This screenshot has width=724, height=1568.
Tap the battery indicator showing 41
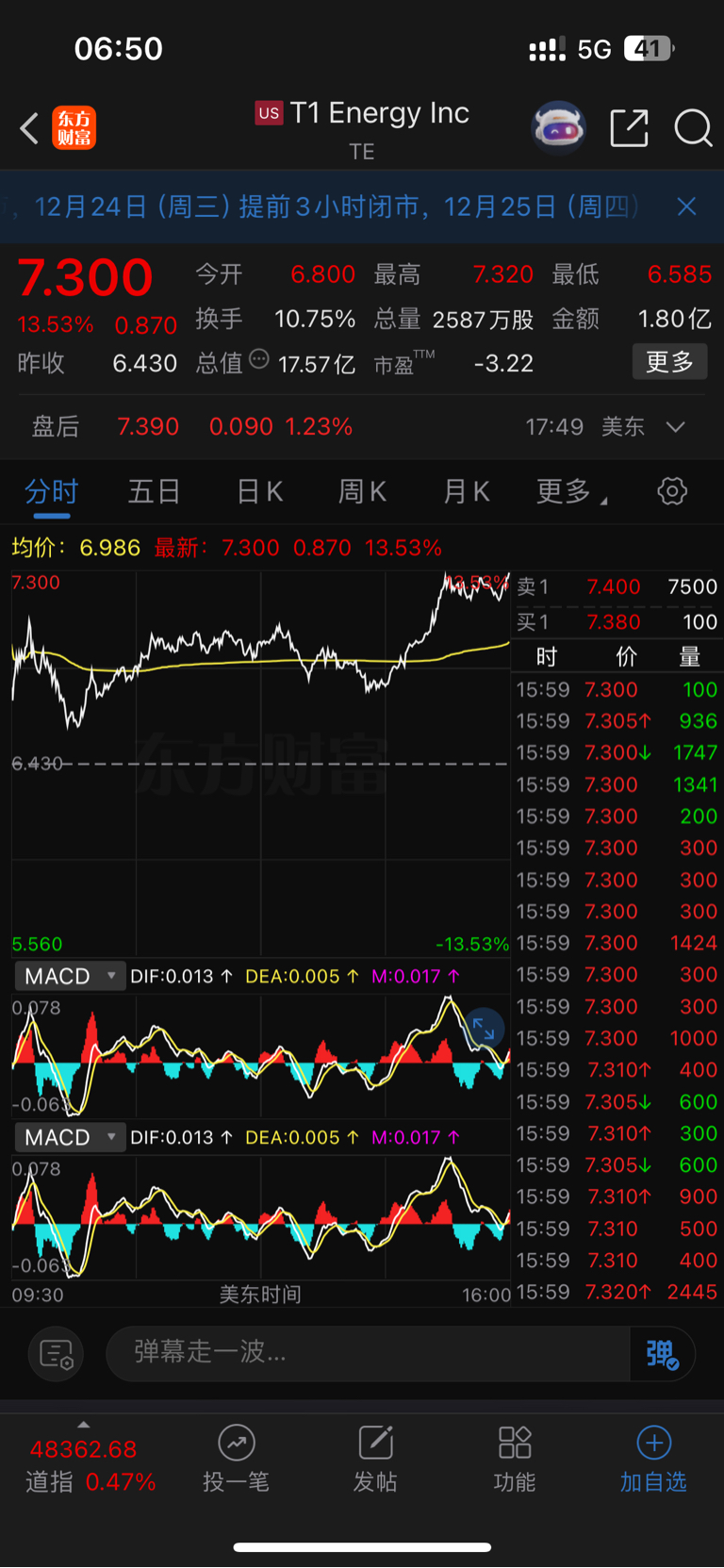[x=649, y=49]
